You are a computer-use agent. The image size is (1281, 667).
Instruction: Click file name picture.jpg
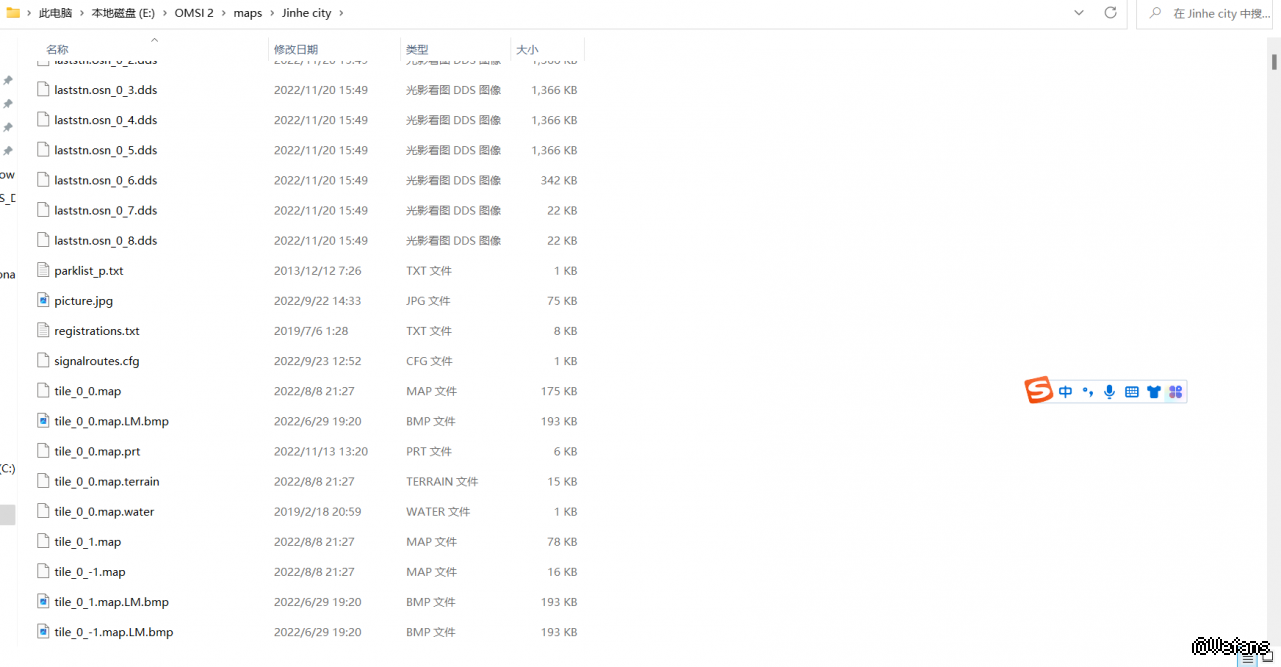click(x=84, y=301)
